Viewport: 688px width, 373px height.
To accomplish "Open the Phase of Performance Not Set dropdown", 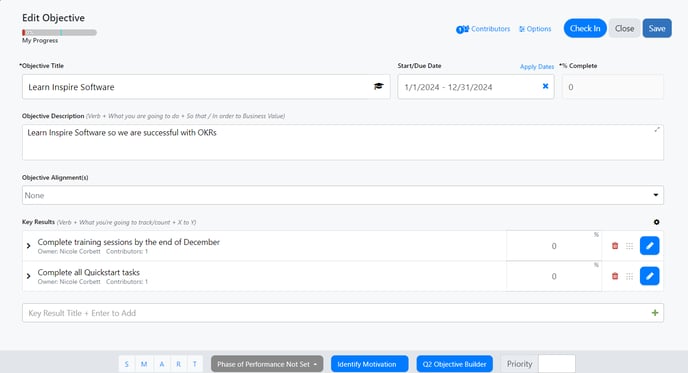I will click(x=267, y=364).
